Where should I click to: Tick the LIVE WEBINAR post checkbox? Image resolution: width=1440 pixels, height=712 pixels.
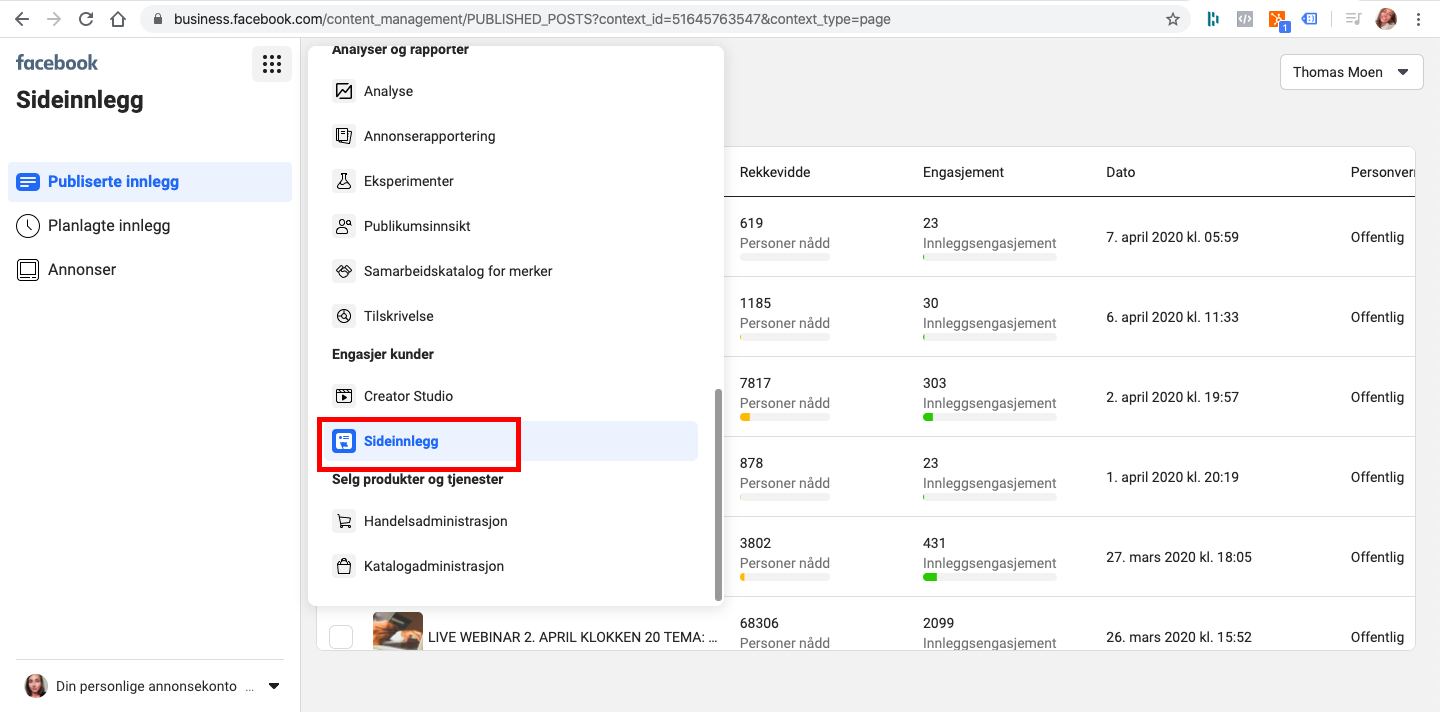(341, 637)
